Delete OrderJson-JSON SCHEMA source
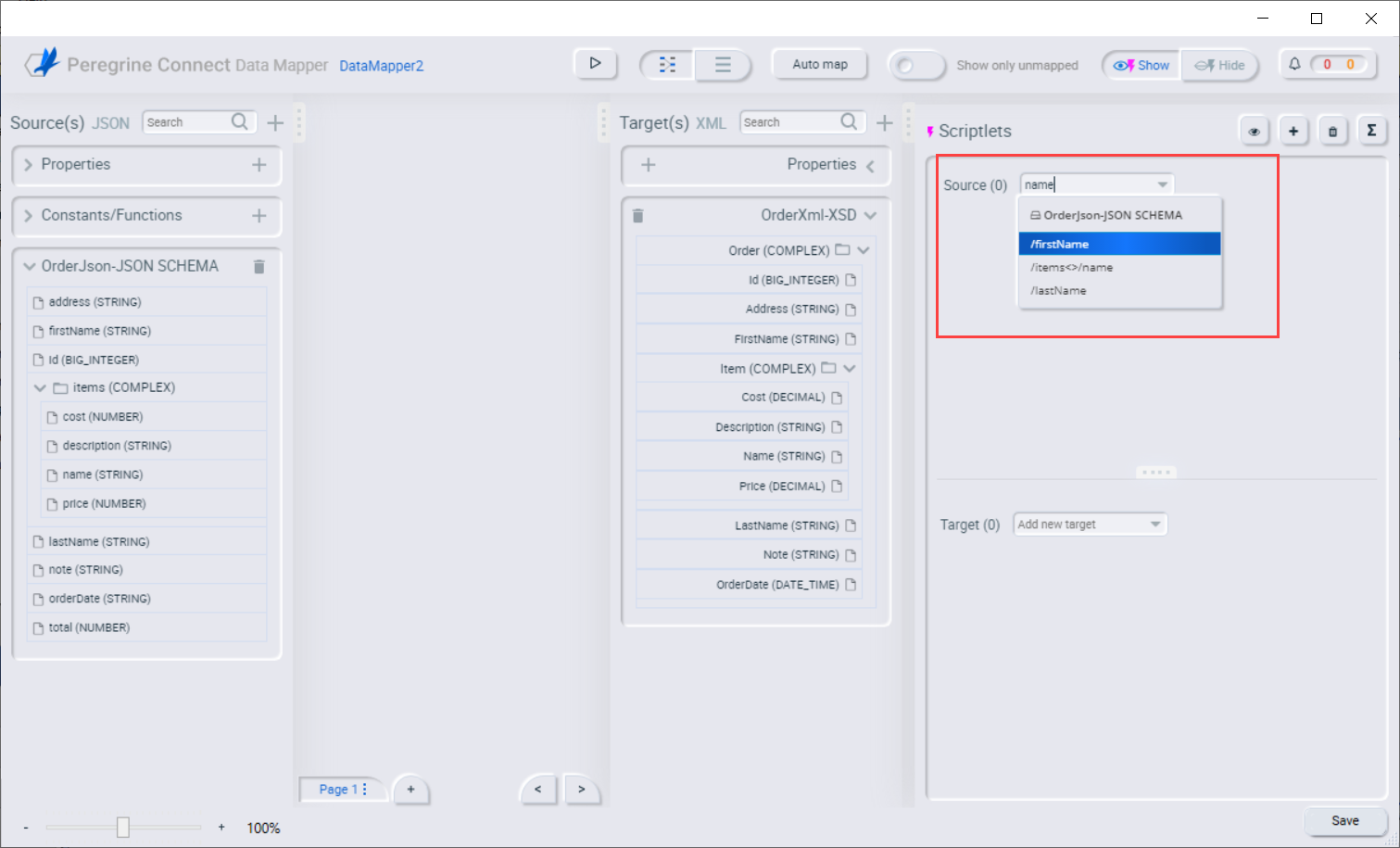This screenshot has width=1400, height=848. point(259,267)
